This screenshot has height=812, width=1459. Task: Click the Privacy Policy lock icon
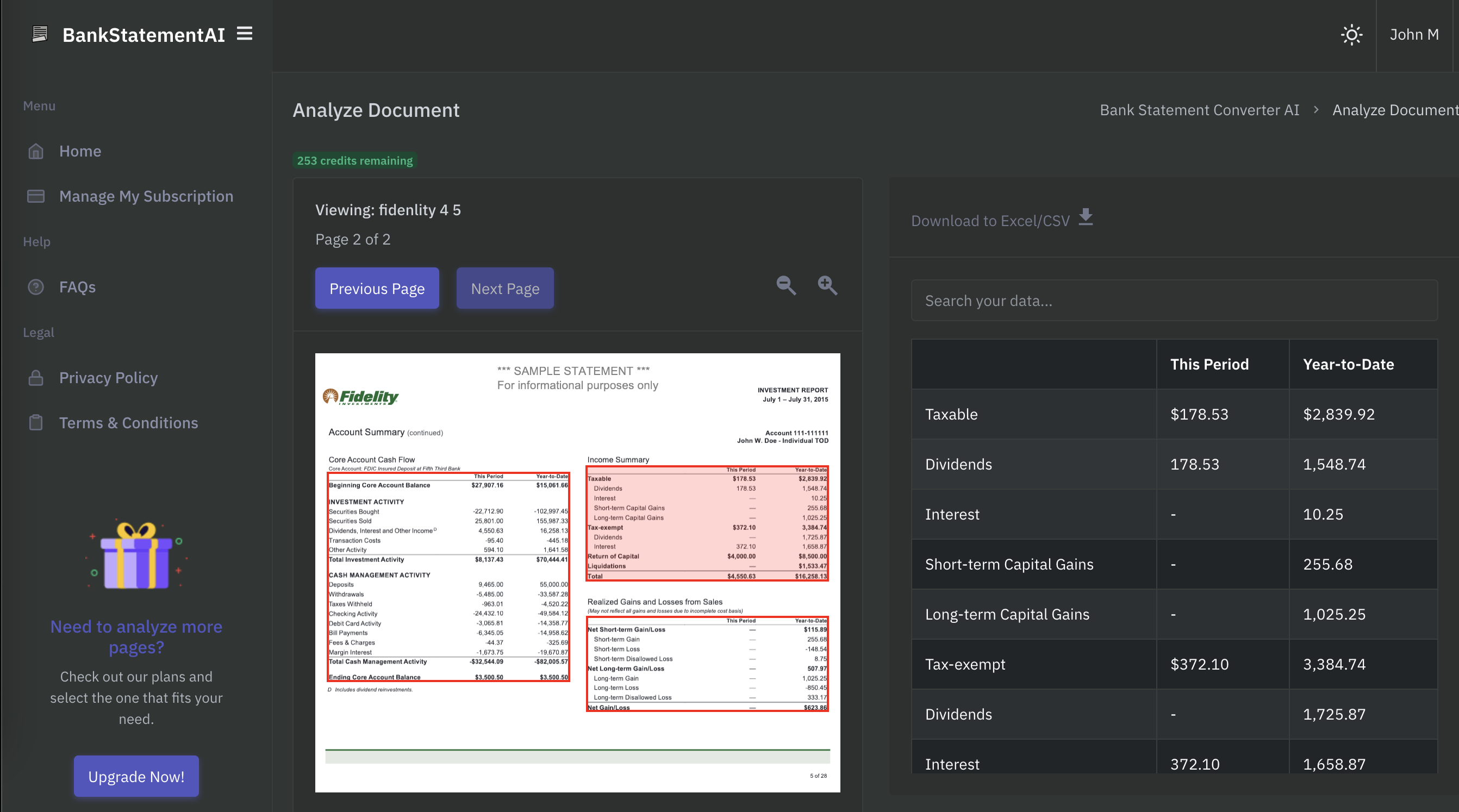(x=36, y=378)
